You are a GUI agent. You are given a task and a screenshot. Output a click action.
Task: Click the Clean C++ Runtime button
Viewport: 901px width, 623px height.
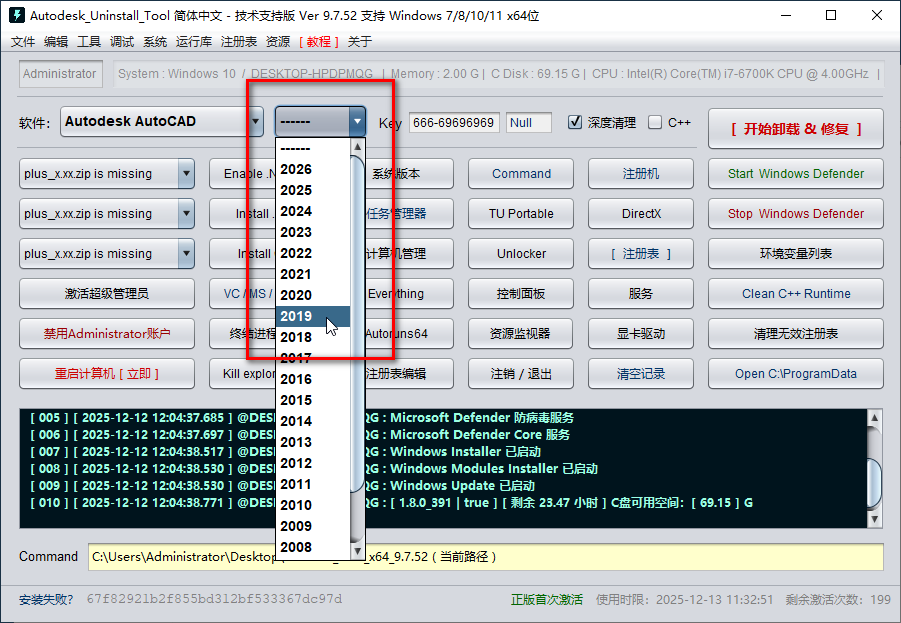795,294
